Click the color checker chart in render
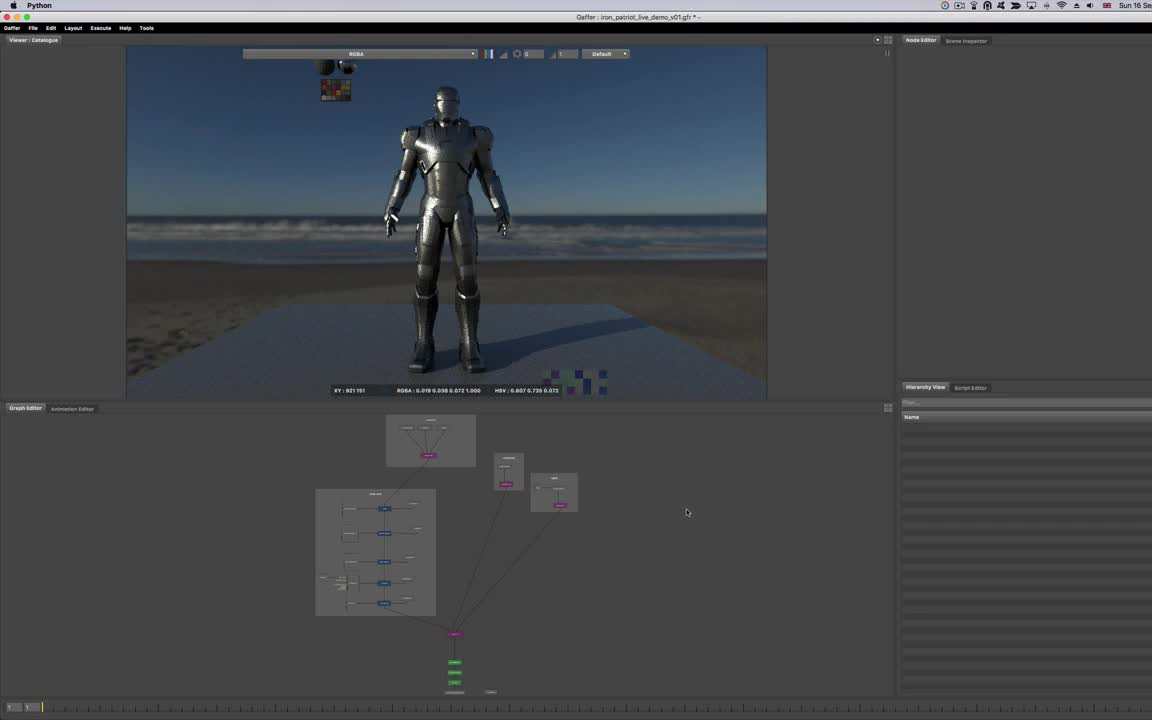The width and height of the screenshot is (1152, 720). pyautogui.click(x=336, y=90)
